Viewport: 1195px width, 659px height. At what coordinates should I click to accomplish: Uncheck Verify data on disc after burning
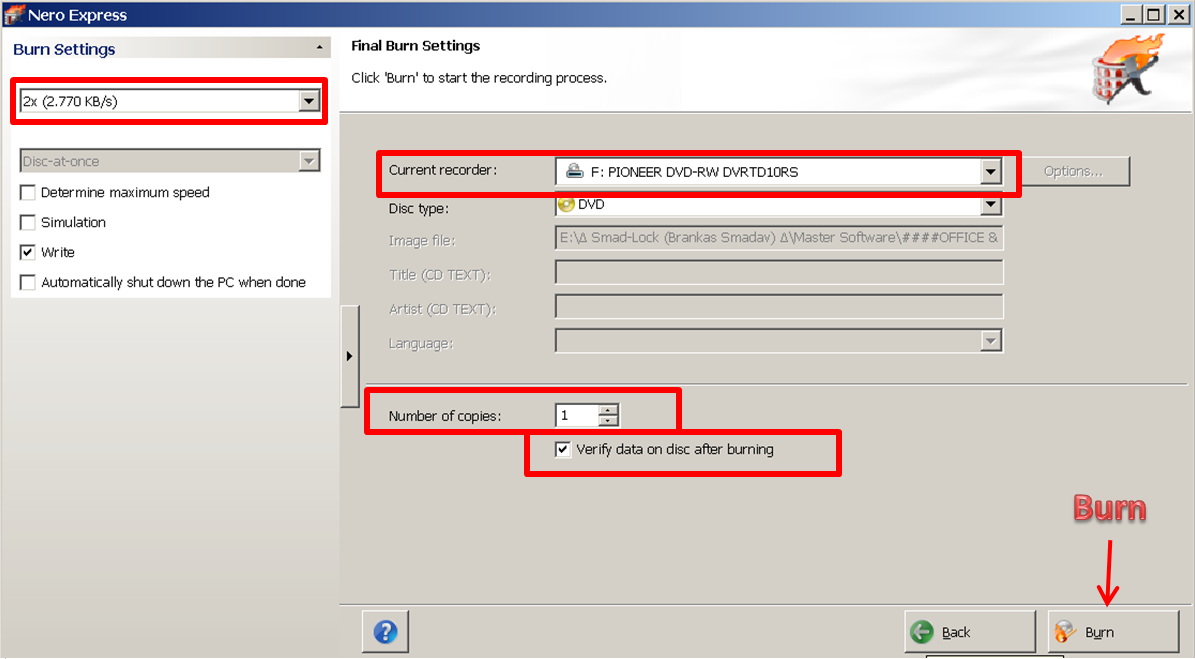[562, 449]
